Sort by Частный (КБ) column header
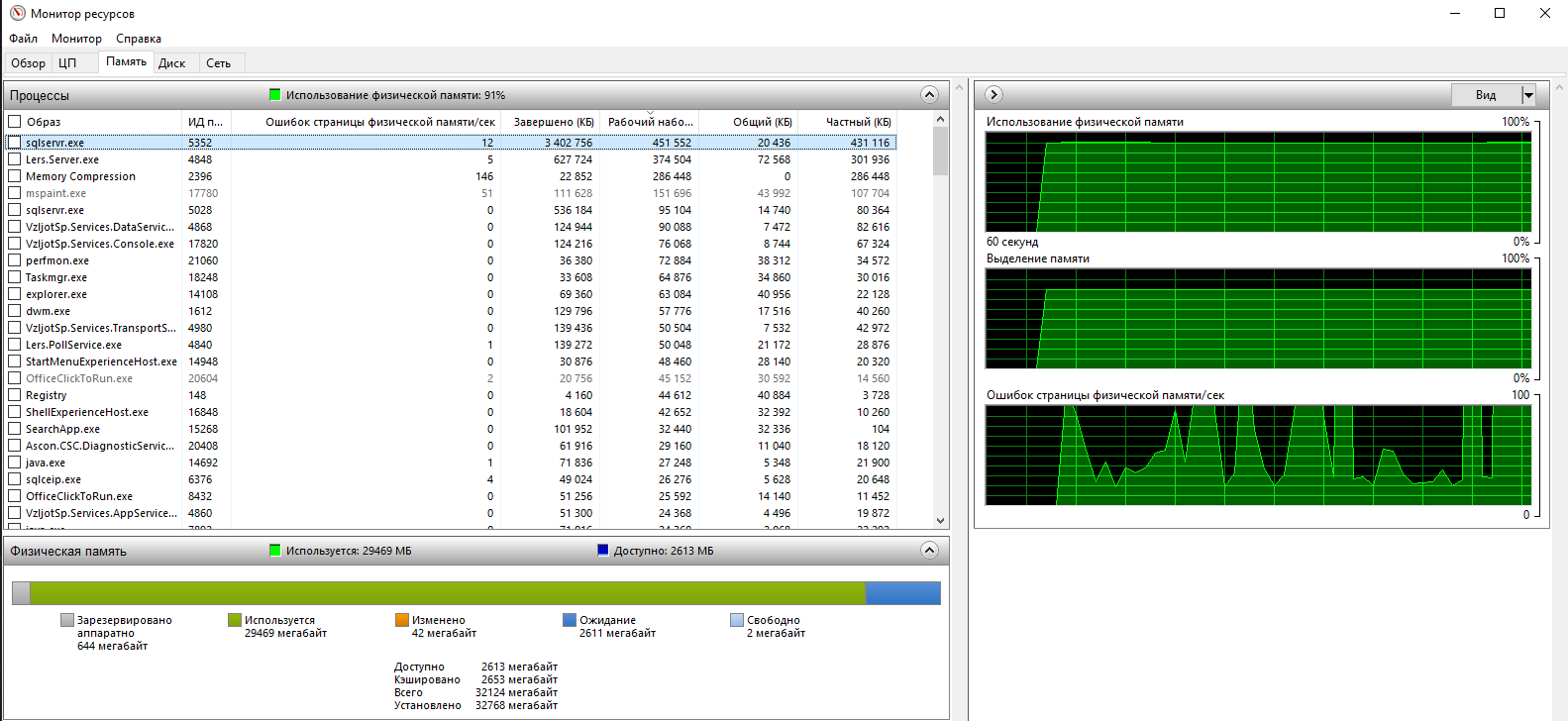1568x721 pixels. tap(858, 122)
